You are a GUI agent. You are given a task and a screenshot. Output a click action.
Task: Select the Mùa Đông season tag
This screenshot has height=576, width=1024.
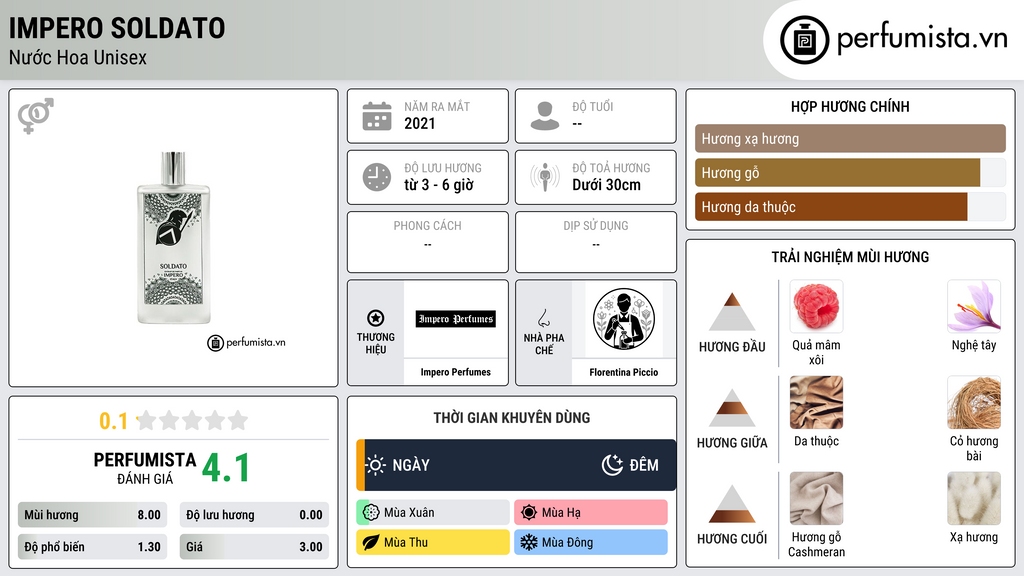tap(590, 542)
